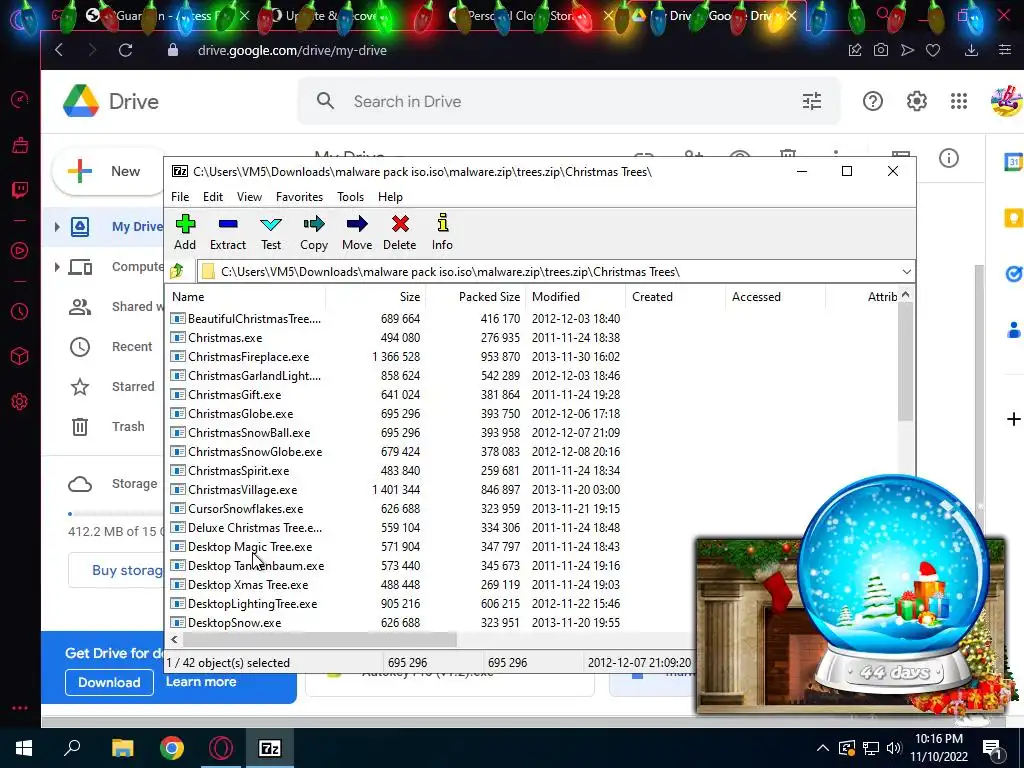This screenshot has height=768, width=1024.
Task: Select DesktopLightingTree.exe in the file list
Action: click(x=252, y=603)
